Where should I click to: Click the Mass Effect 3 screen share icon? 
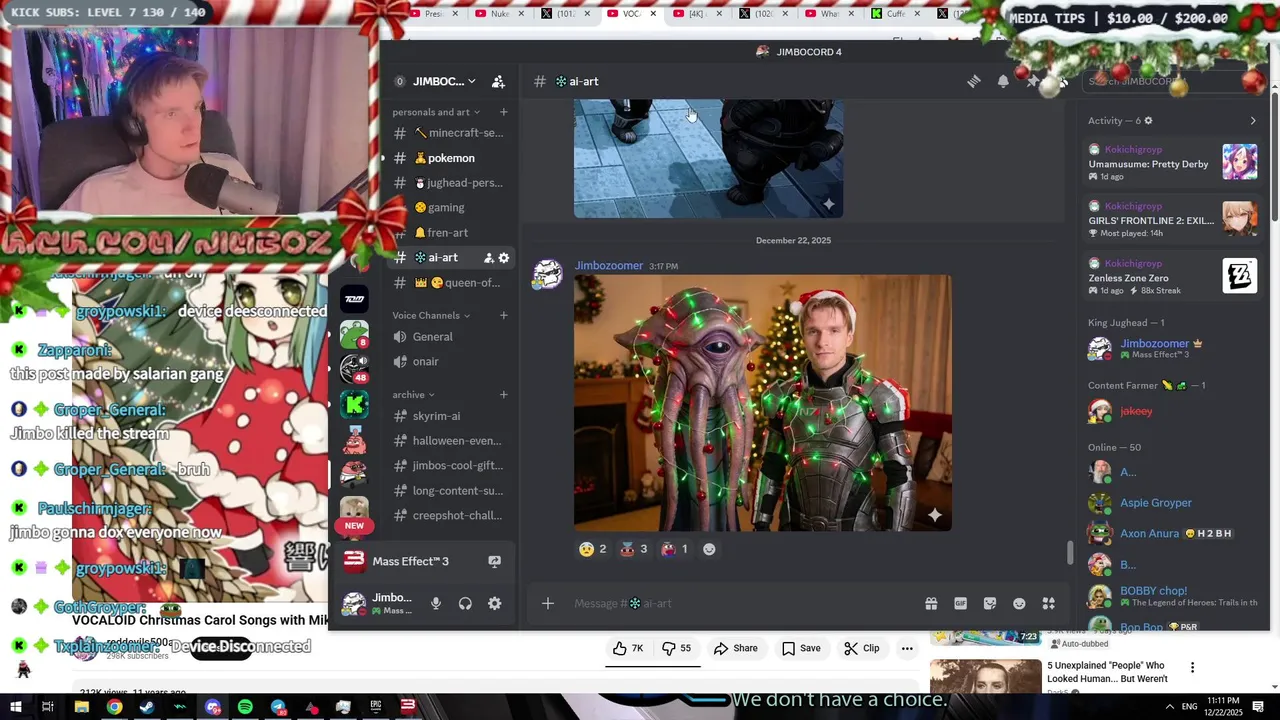tap(494, 561)
